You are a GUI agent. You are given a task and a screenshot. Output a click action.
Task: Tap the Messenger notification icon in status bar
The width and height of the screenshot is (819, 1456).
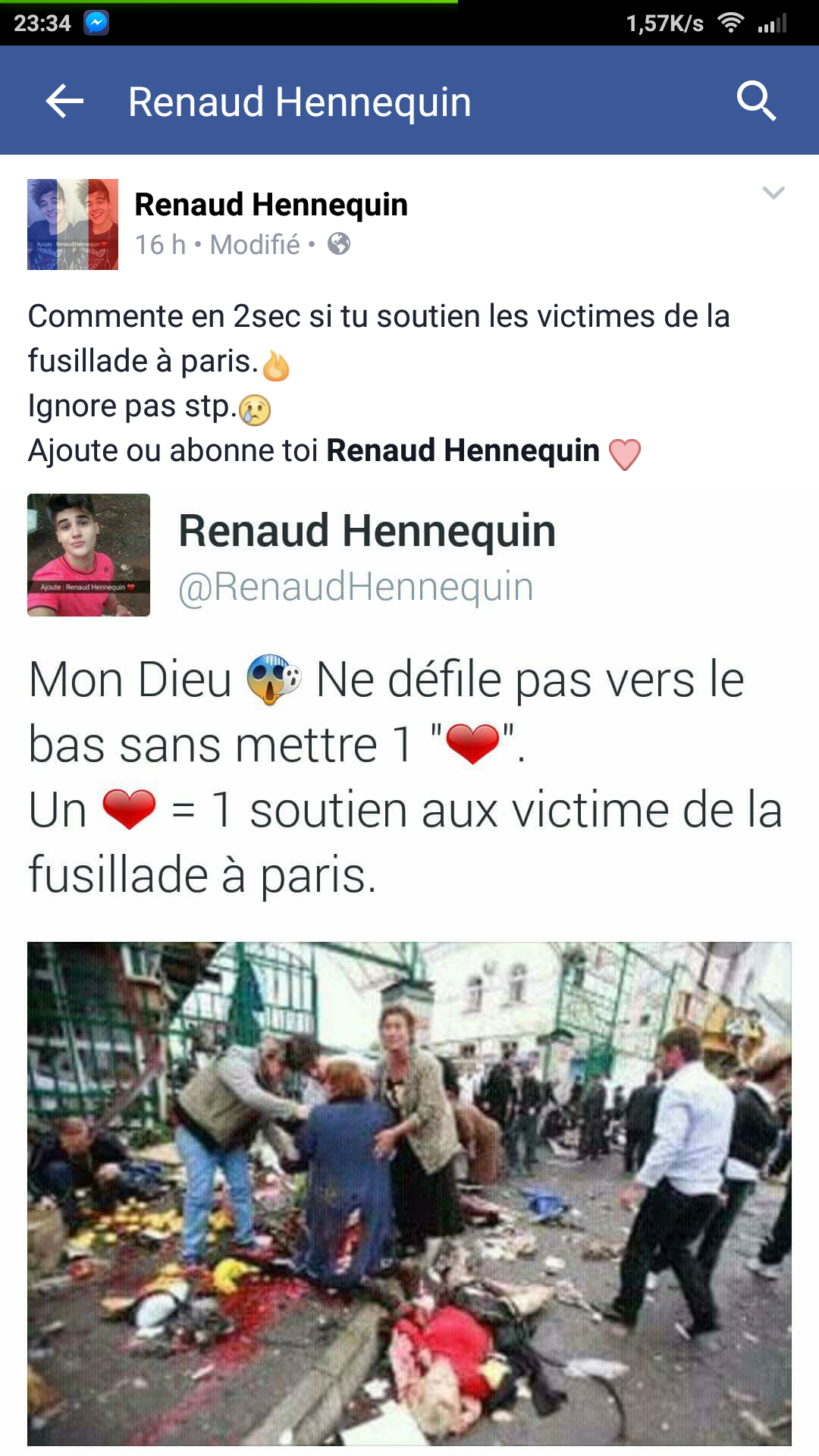[96, 24]
